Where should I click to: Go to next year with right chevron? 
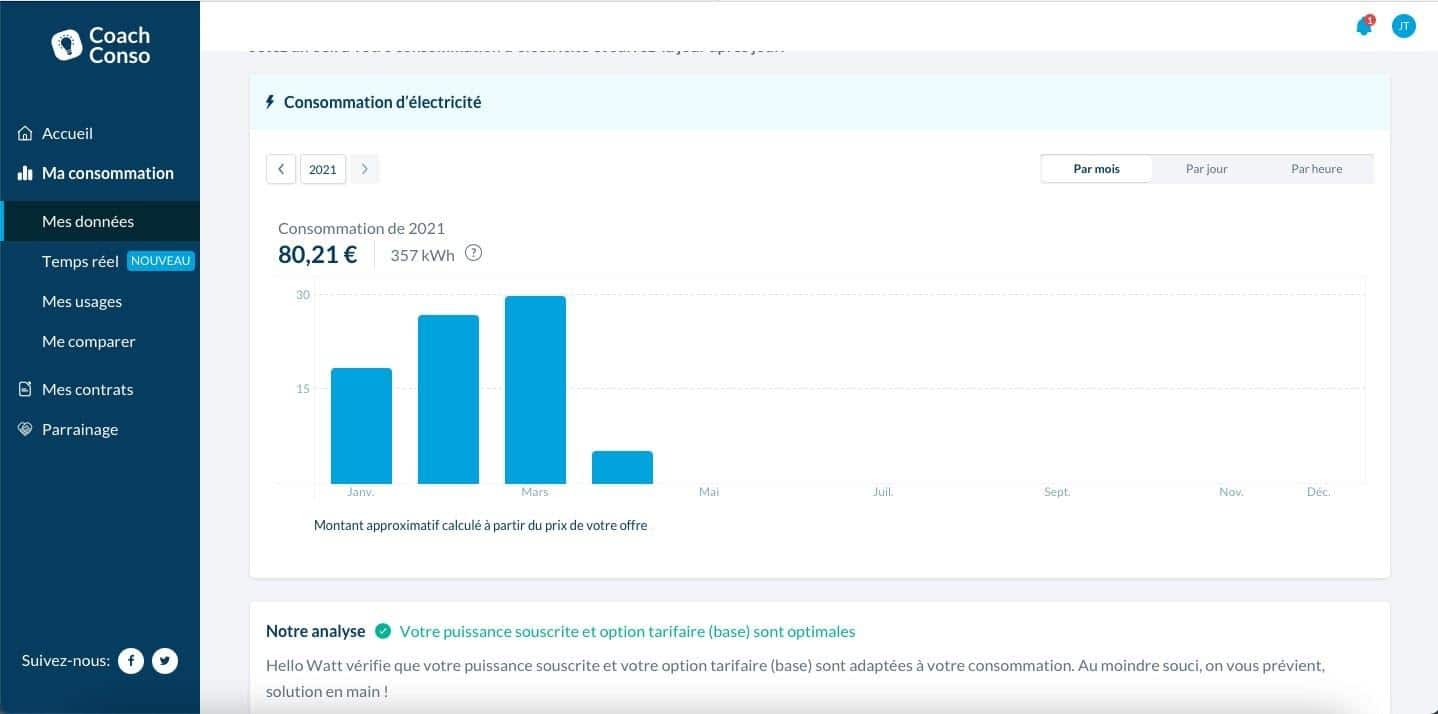coord(364,169)
